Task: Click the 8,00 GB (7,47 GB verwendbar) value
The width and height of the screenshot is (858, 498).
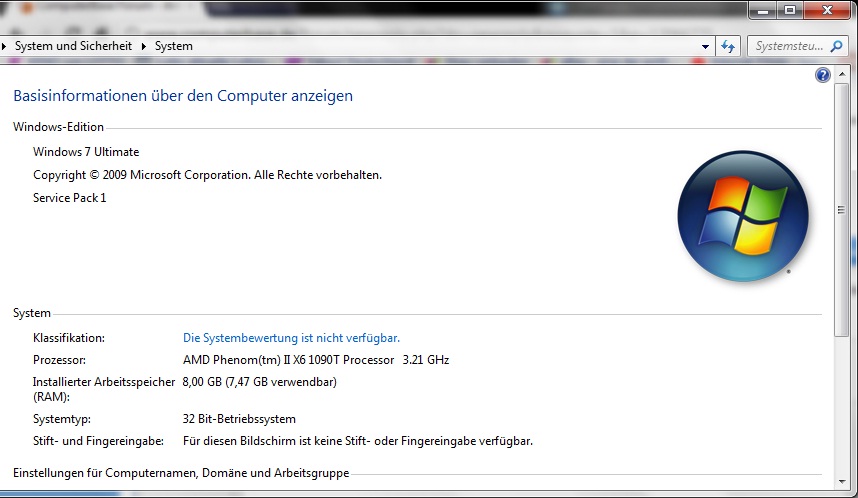Action: 259,381
